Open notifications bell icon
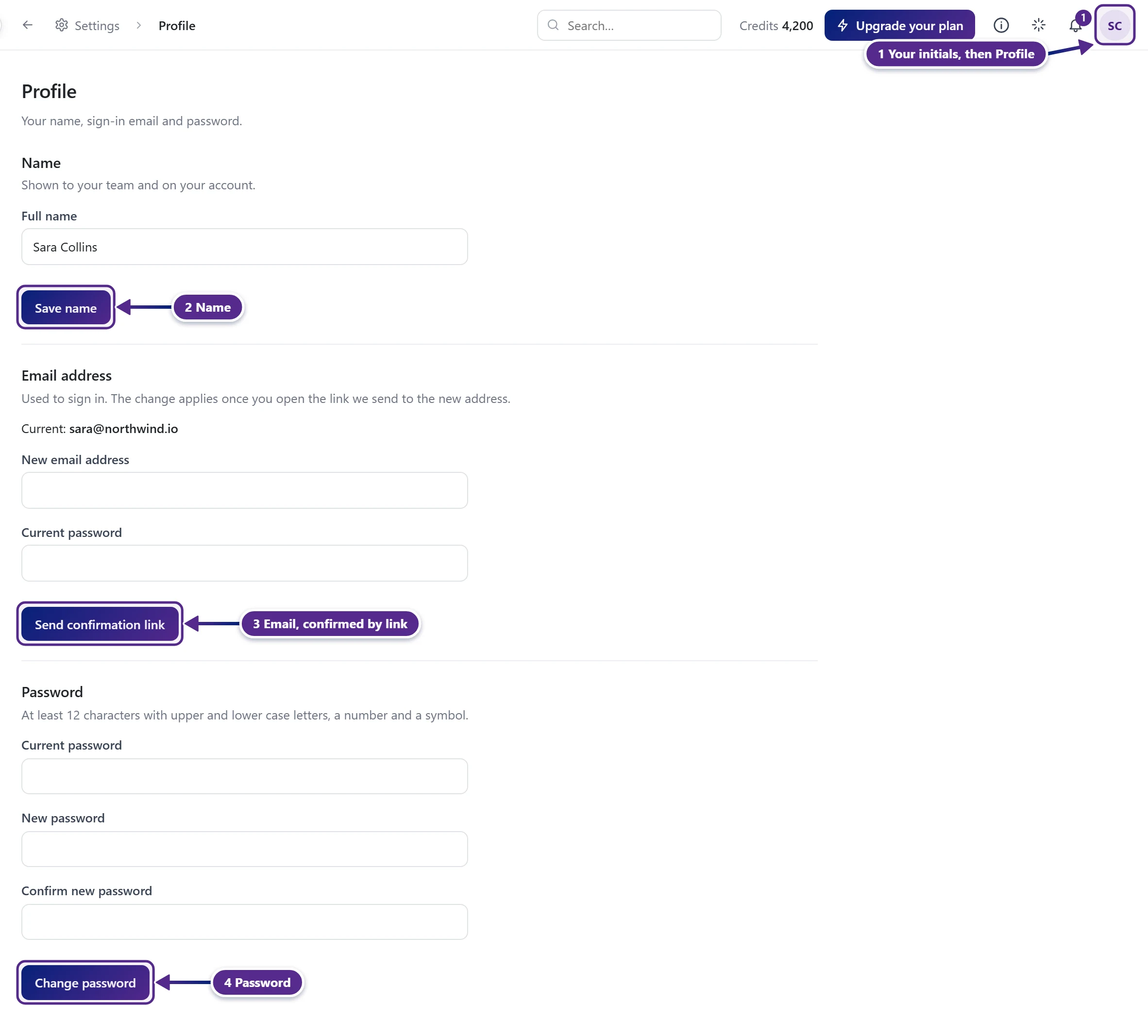 1075,26
